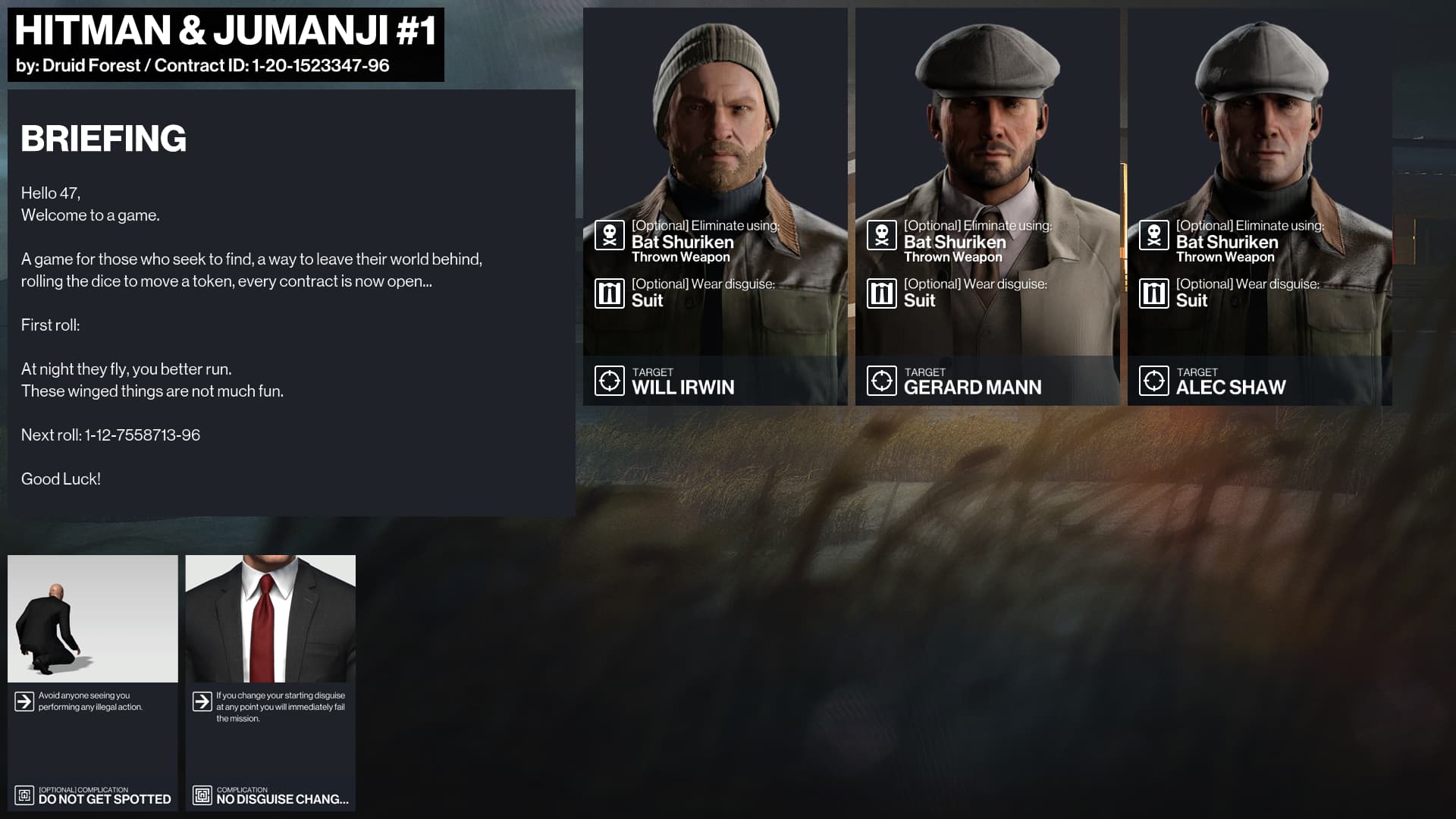Click Gerard Mann's skull elimination icon

click(881, 235)
